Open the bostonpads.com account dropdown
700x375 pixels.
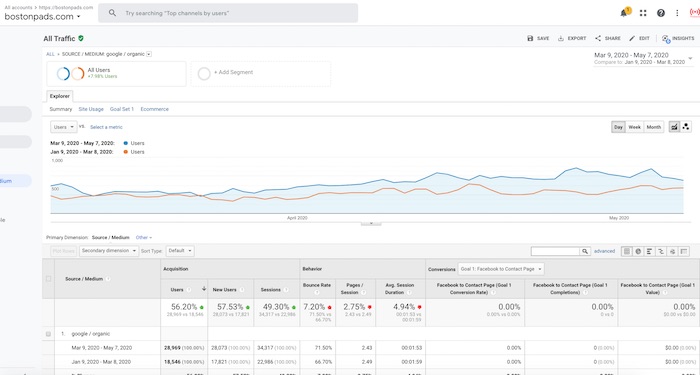[42, 17]
